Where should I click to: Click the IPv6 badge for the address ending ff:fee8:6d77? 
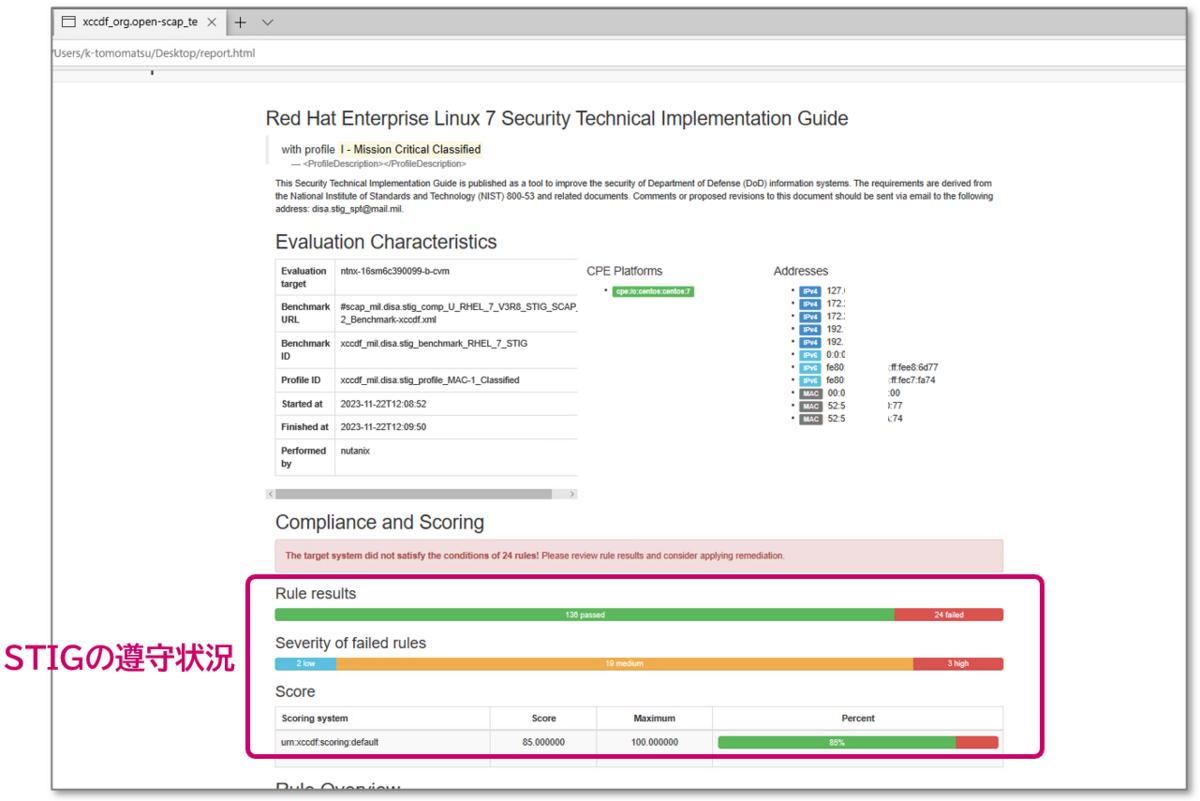pos(810,368)
